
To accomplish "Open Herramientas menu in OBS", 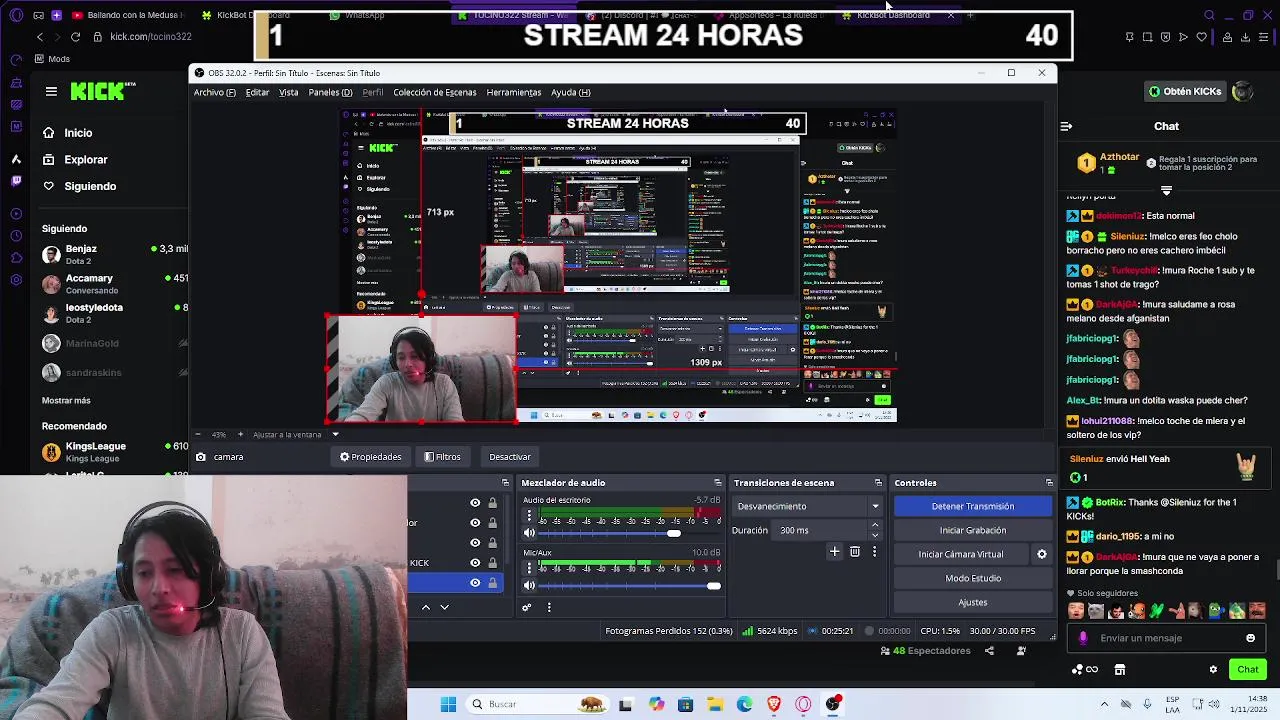I will coord(513,92).
